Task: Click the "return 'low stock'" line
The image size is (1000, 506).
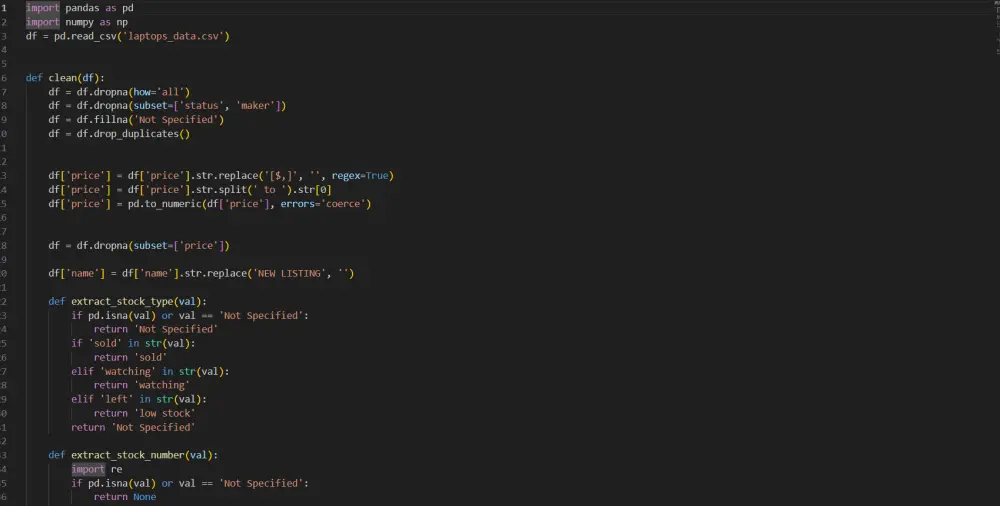Action: (144, 413)
